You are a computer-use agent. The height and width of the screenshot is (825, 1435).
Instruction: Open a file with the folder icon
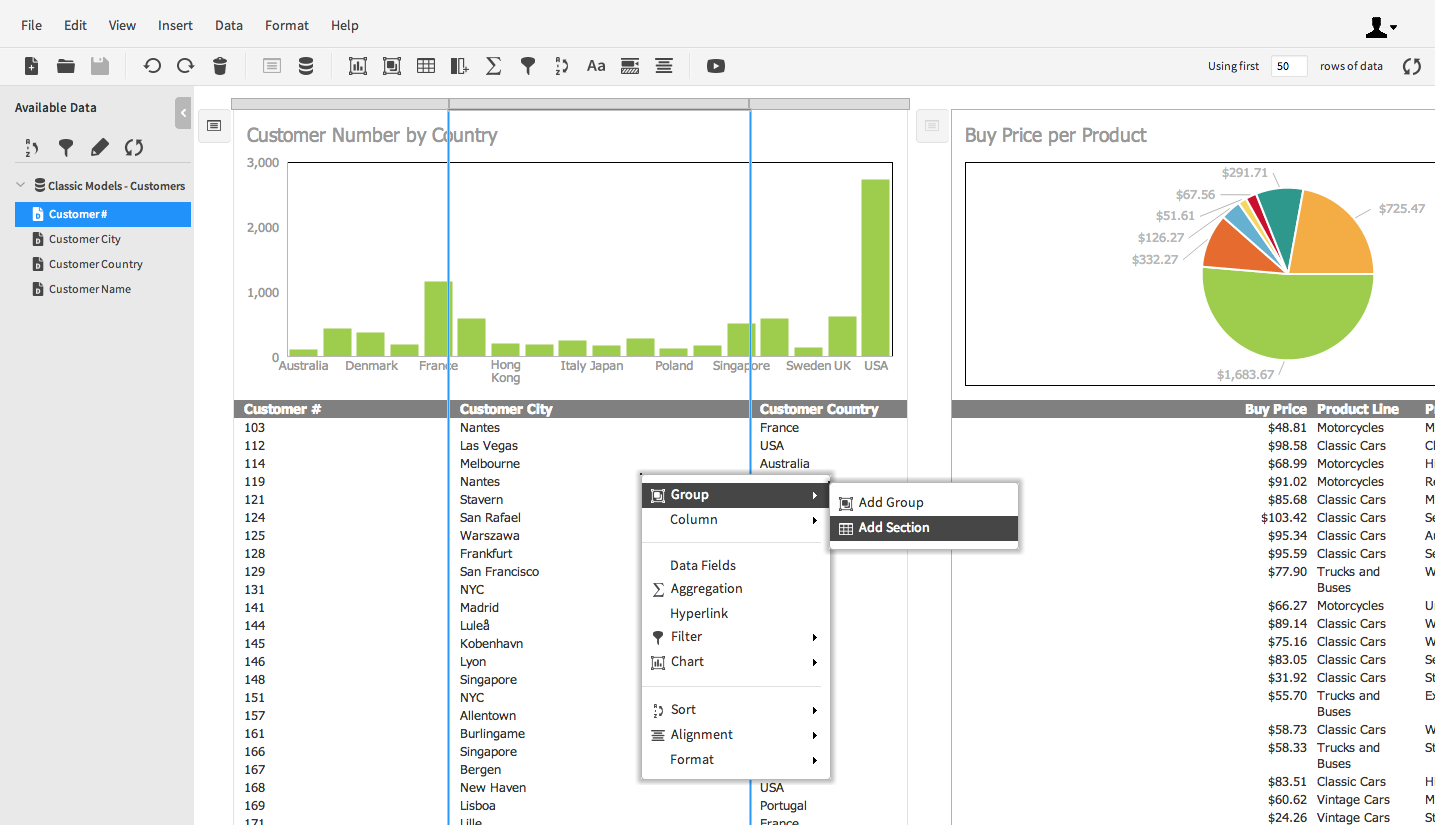coord(66,66)
